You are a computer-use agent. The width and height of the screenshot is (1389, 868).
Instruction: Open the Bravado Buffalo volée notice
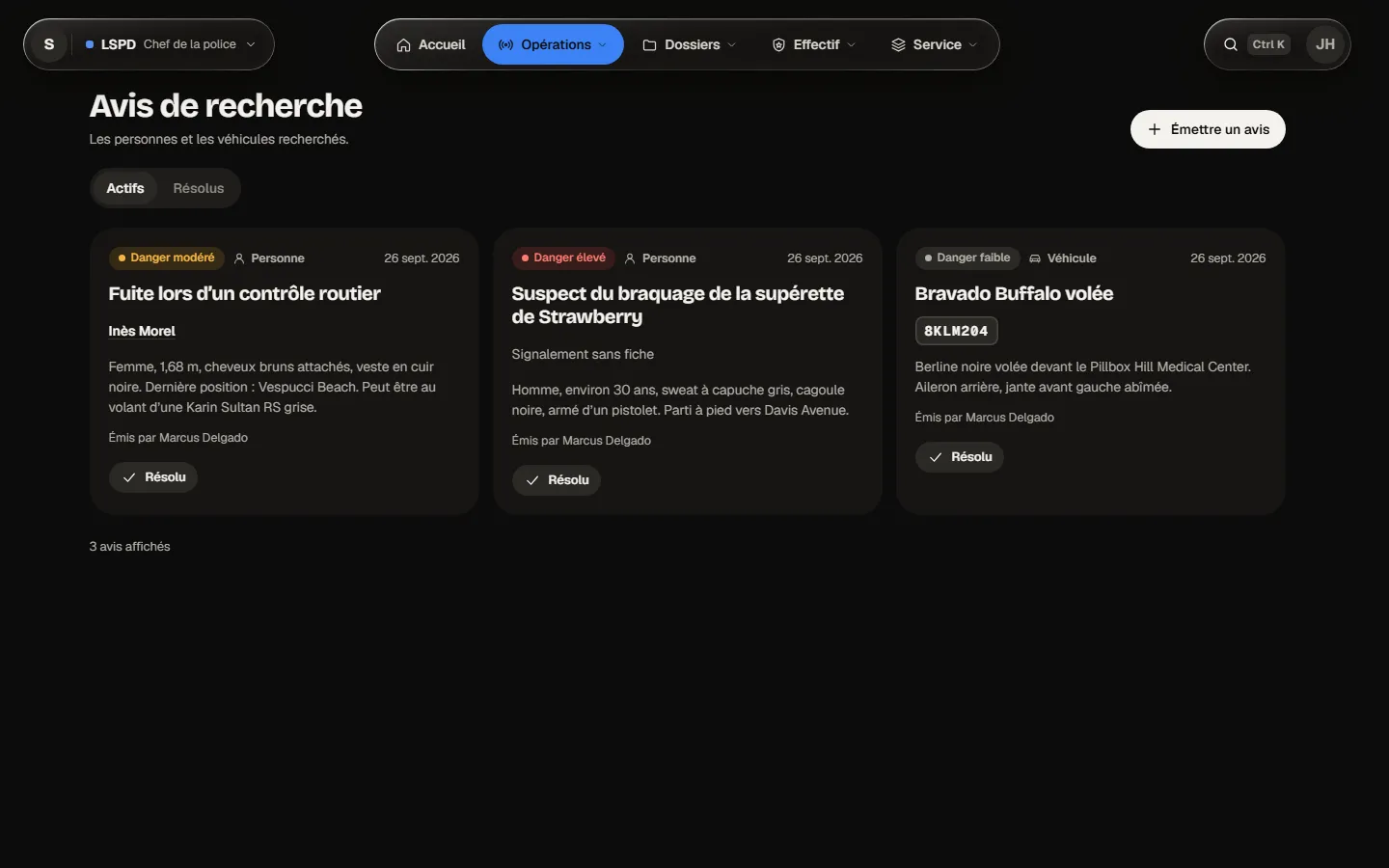click(1014, 293)
